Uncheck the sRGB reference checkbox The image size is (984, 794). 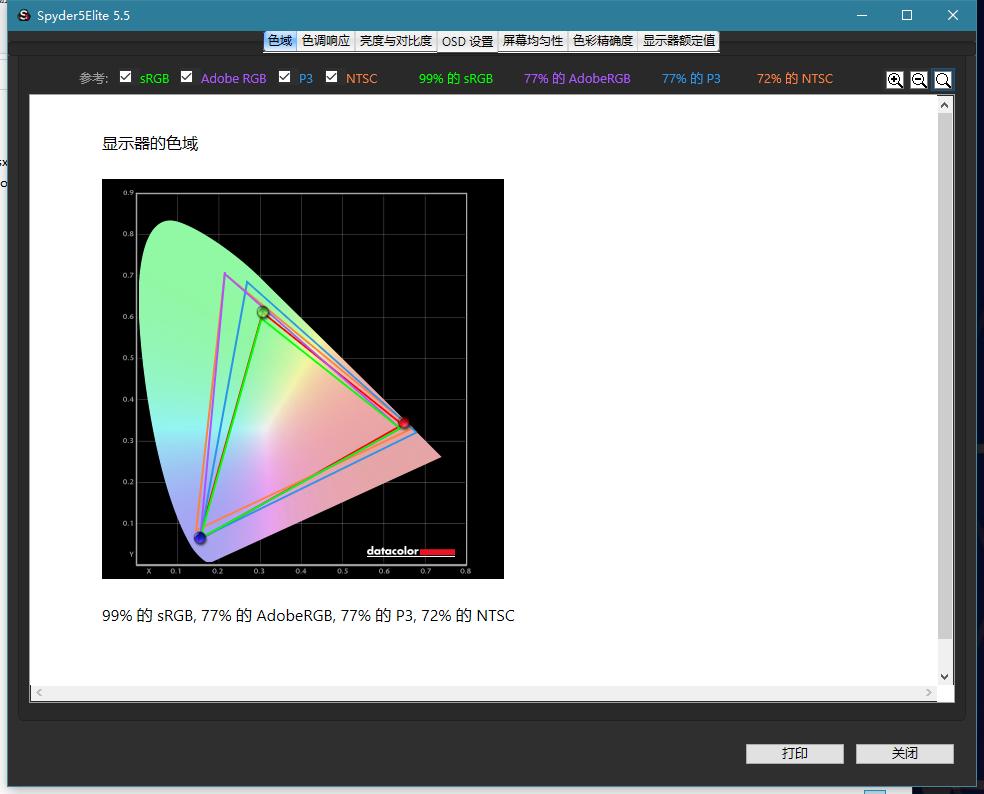click(x=125, y=77)
